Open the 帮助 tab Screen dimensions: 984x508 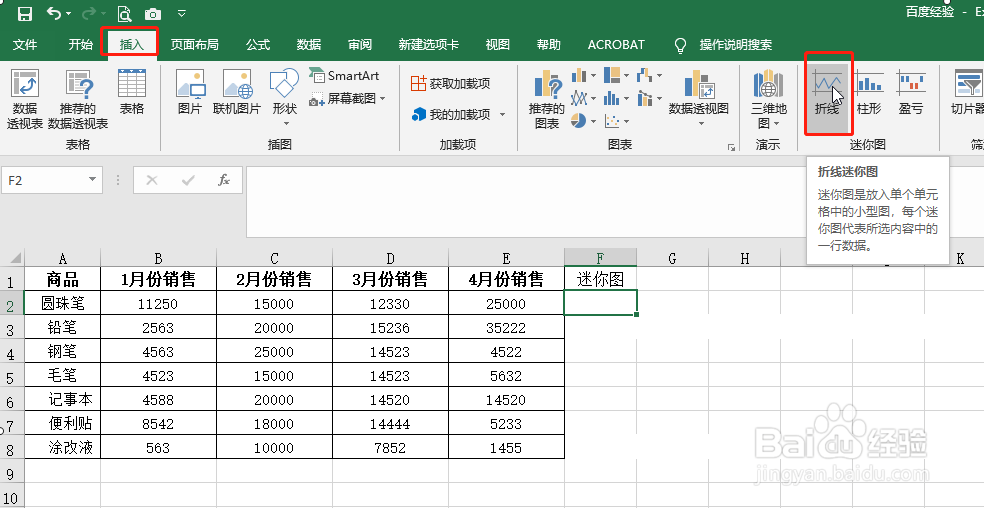click(548, 45)
